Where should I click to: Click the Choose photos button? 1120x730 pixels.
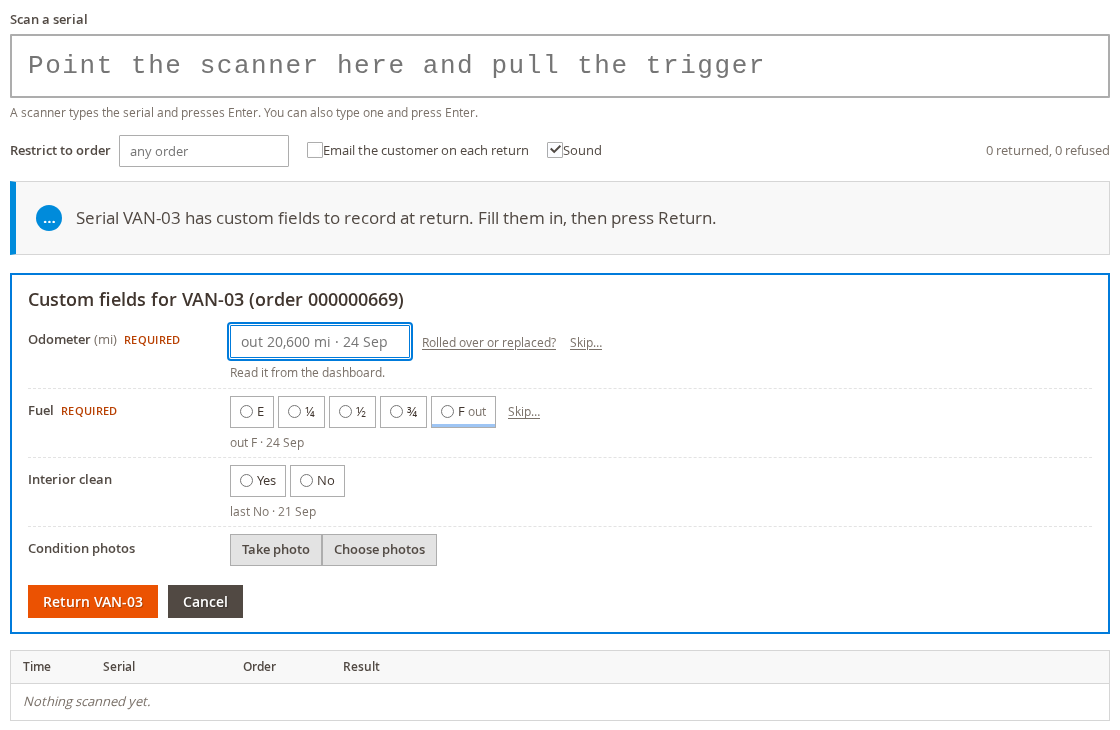click(379, 549)
